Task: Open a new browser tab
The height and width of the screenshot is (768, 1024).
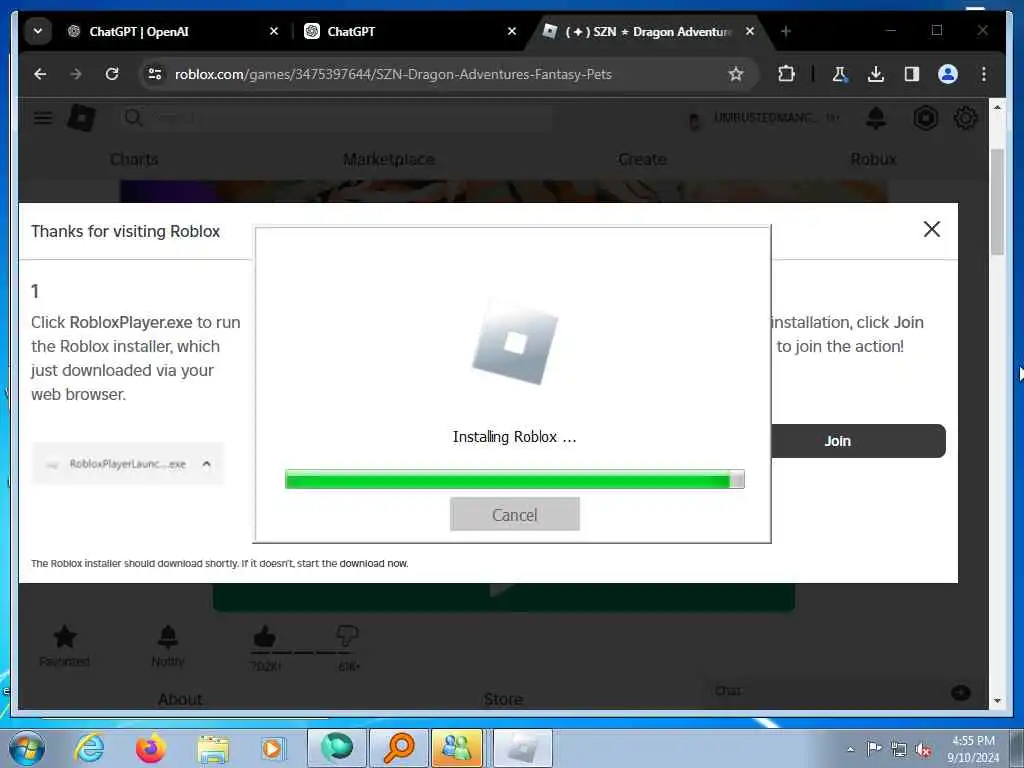Action: (x=786, y=31)
